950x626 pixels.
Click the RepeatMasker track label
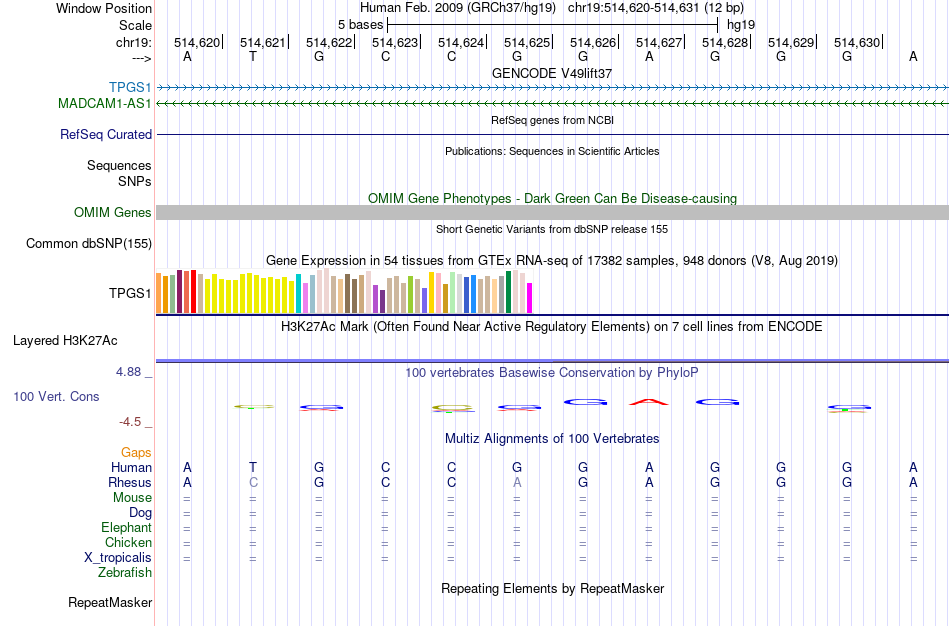click(x=110, y=602)
